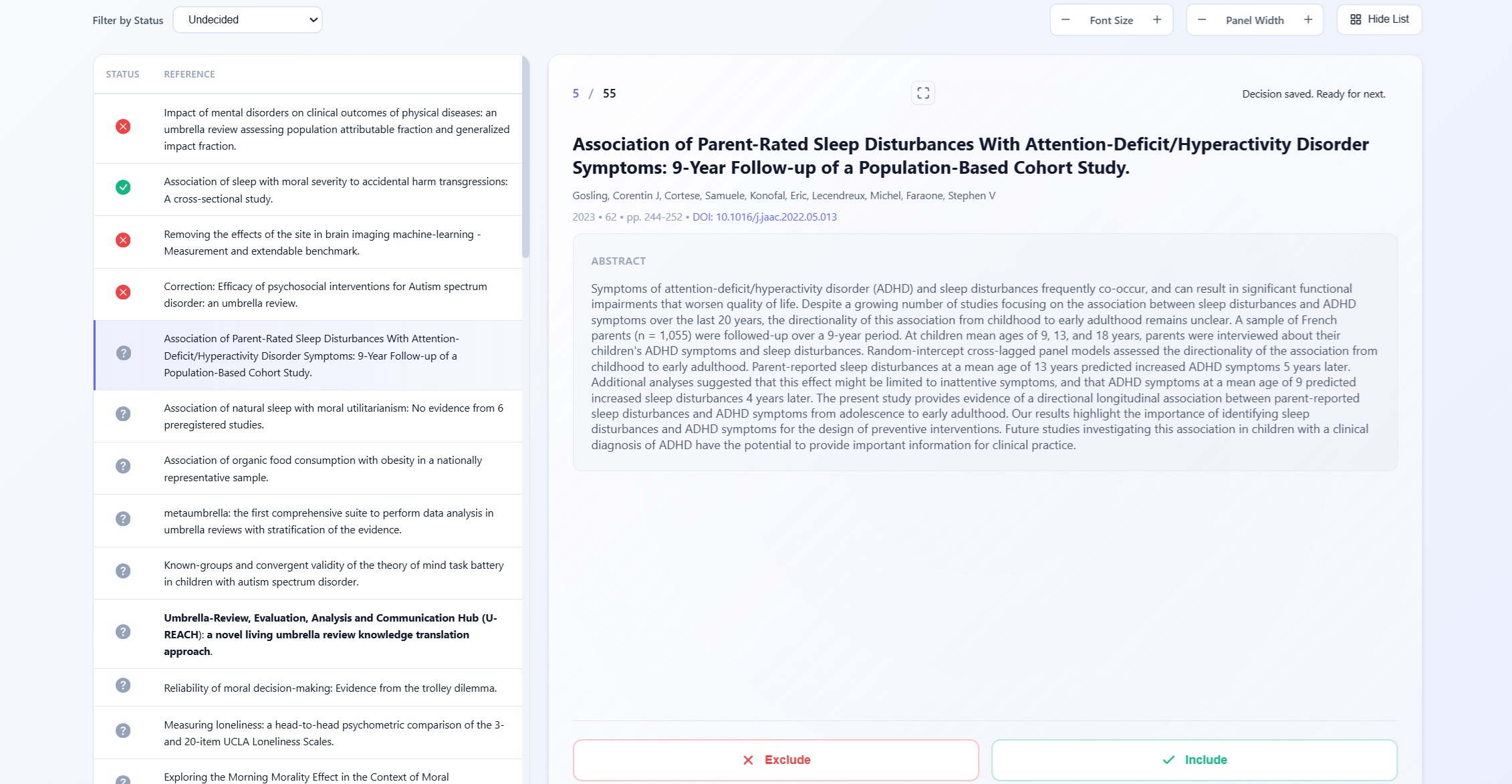Screen dimensions: 1512x784
Task: Click green included icon for moral severity reference
Action: (123, 188)
